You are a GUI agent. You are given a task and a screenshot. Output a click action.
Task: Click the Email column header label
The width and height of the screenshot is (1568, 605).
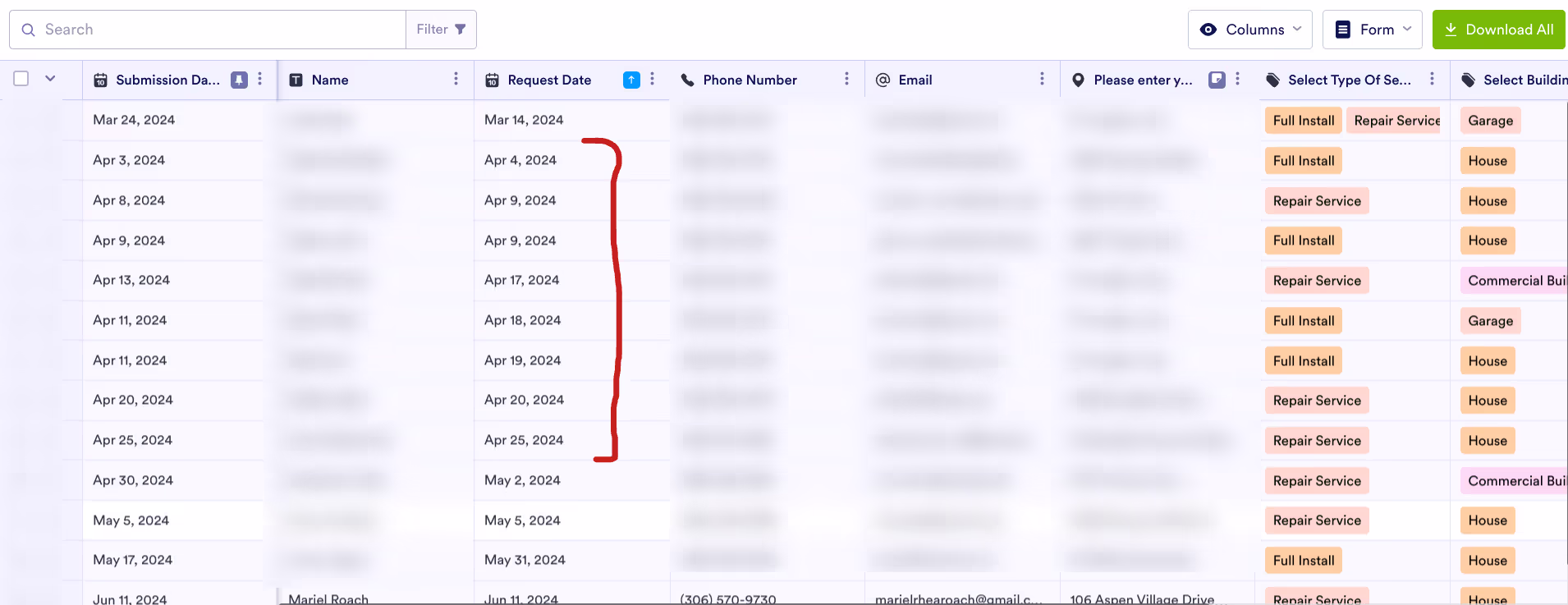(915, 80)
